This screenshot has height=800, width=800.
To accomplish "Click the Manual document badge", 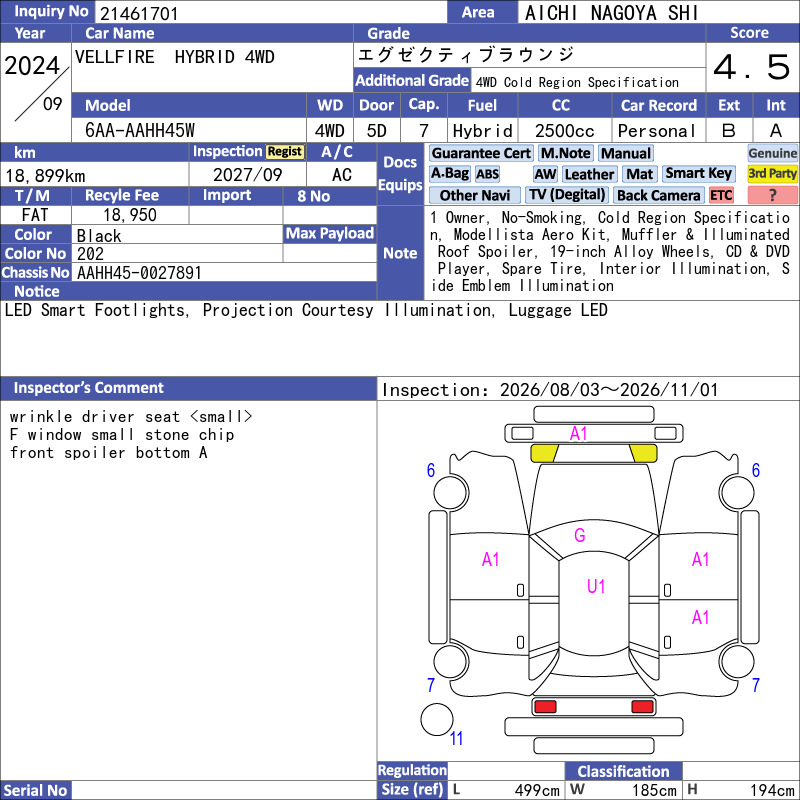I will [x=626, y=154].
